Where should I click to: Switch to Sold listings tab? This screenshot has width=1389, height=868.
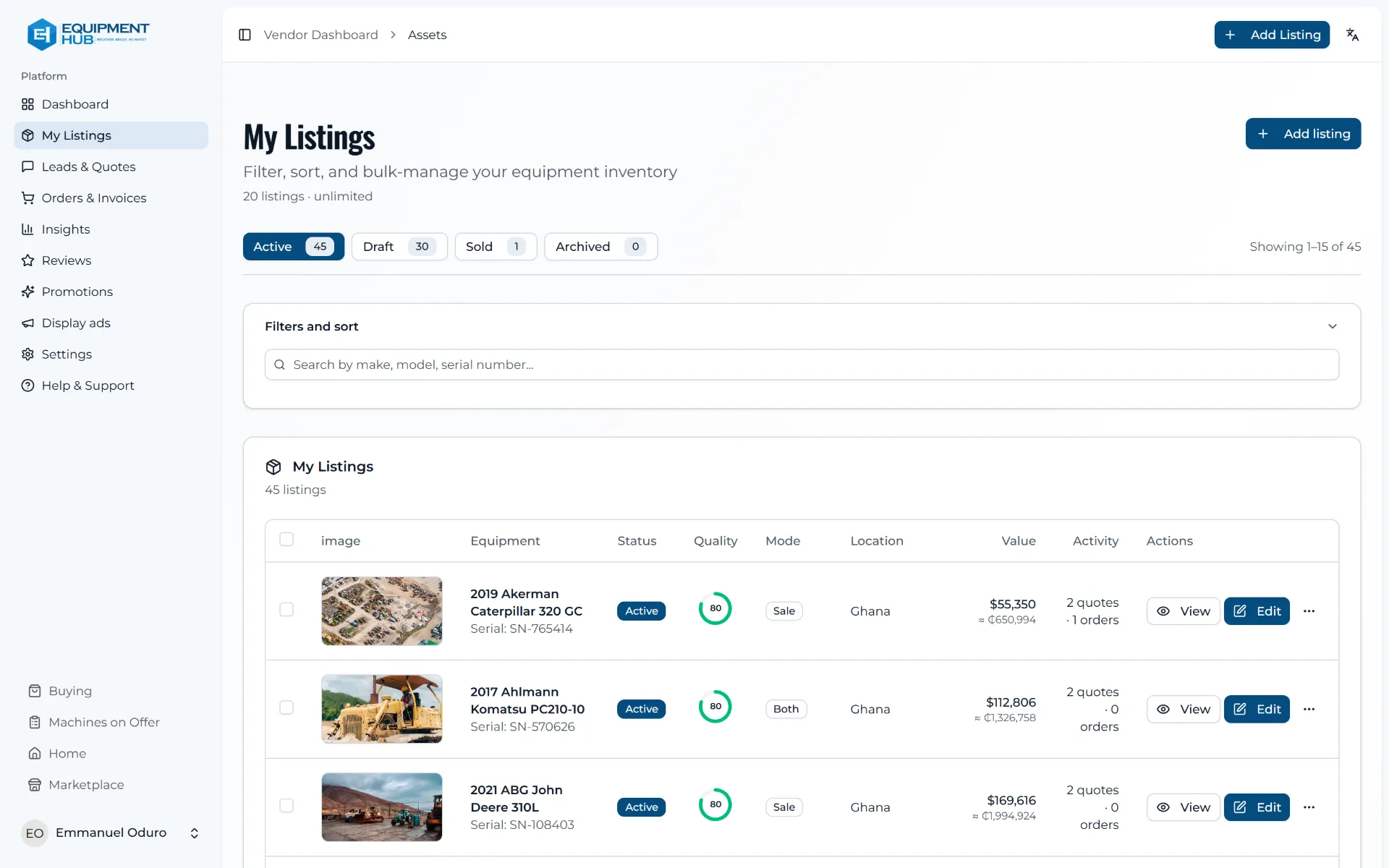[x=496, y=247]
